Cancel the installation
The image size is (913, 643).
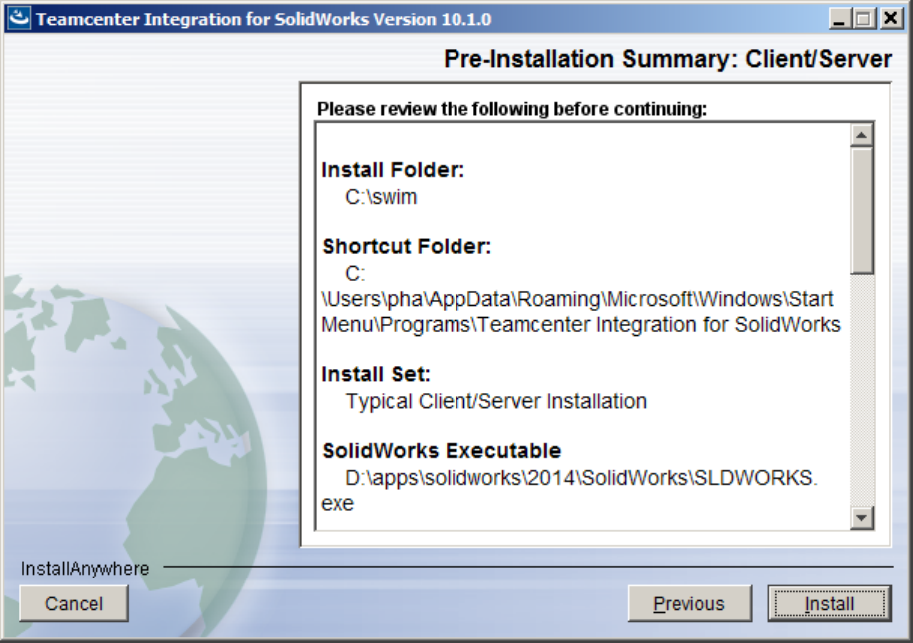click(74, 603)
